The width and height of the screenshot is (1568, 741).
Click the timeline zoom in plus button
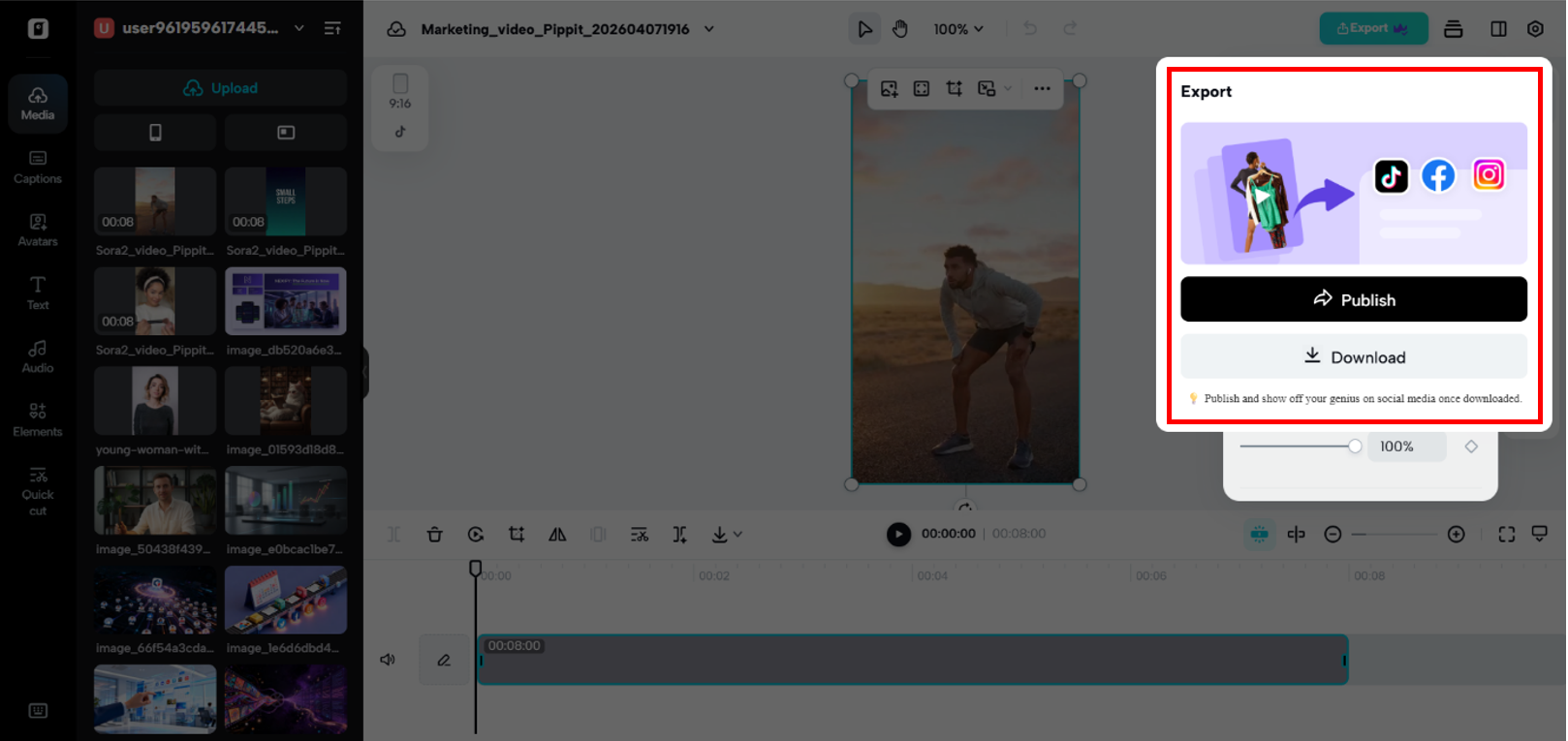pyautogui.click(x=1456, y=535)
